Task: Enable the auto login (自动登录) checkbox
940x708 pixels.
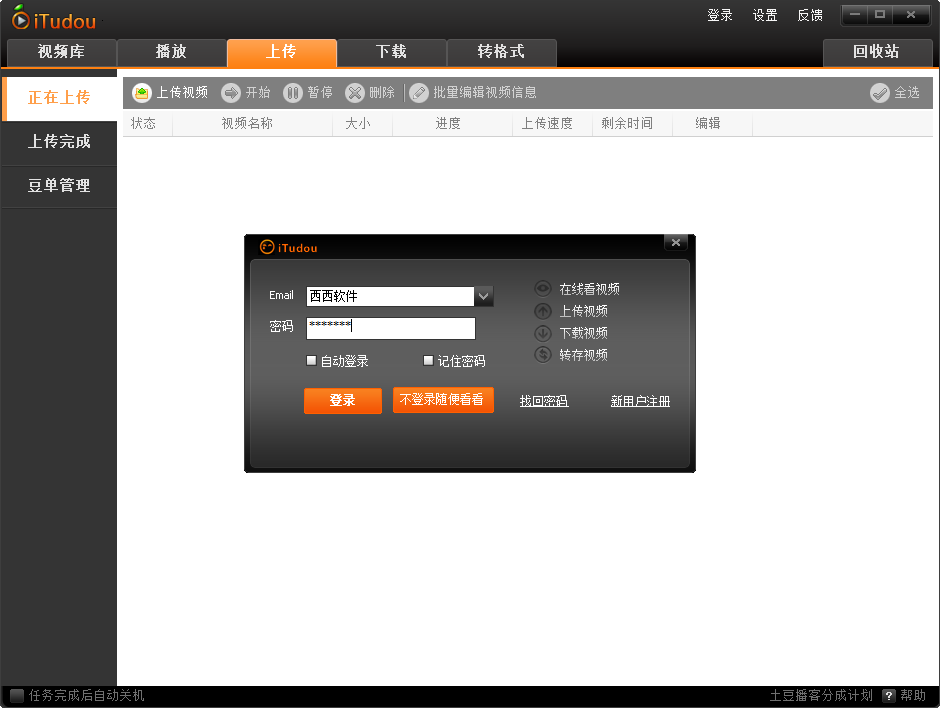Action: [x=312, y=361]
